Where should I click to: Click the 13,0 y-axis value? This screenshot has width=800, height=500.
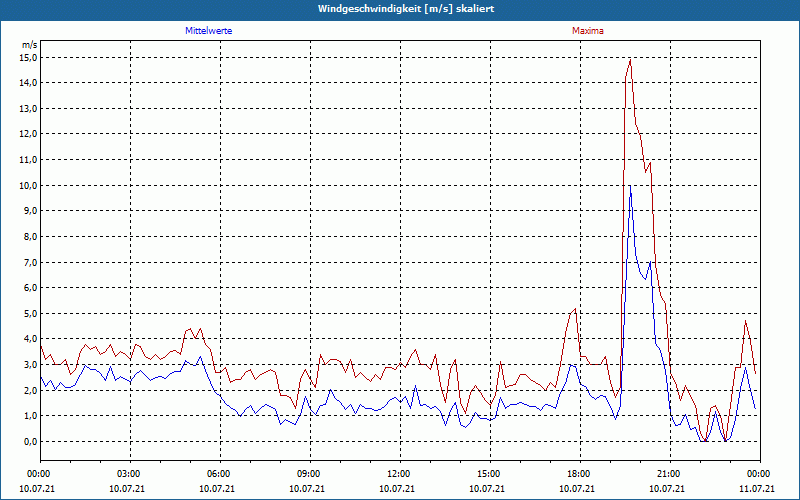[x=29, y=109]
